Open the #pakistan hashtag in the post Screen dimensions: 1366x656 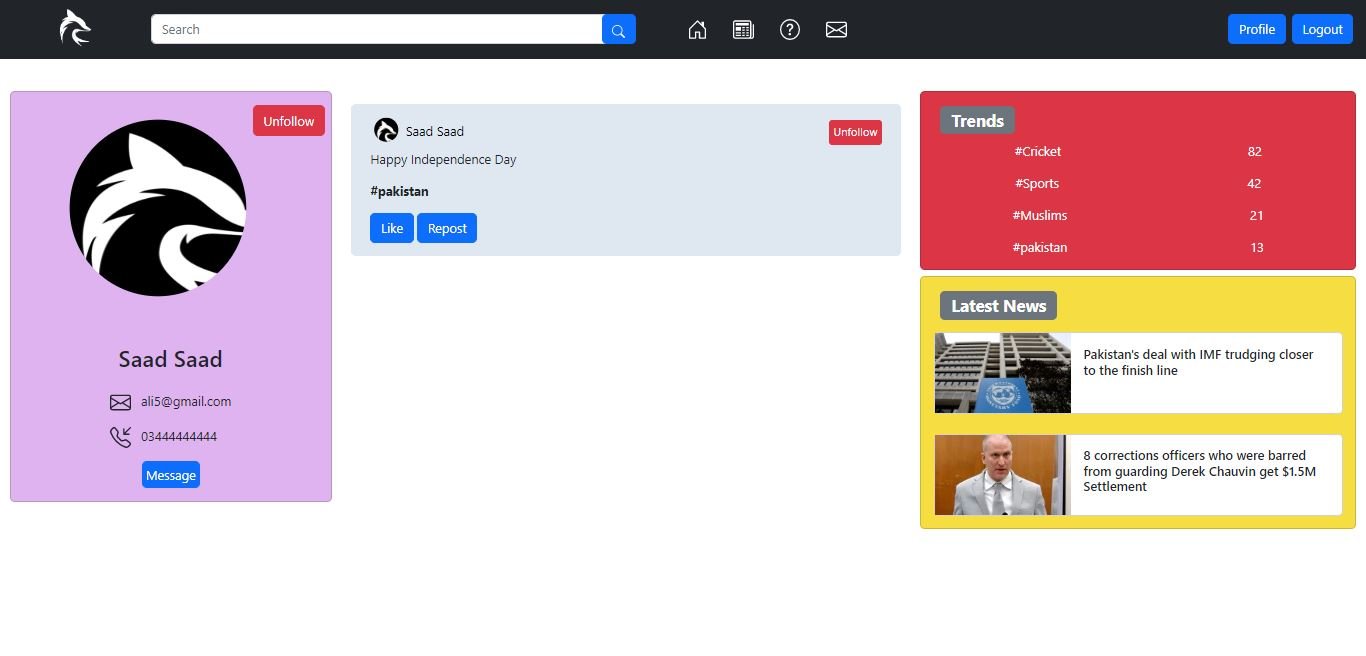pos(399,191)
